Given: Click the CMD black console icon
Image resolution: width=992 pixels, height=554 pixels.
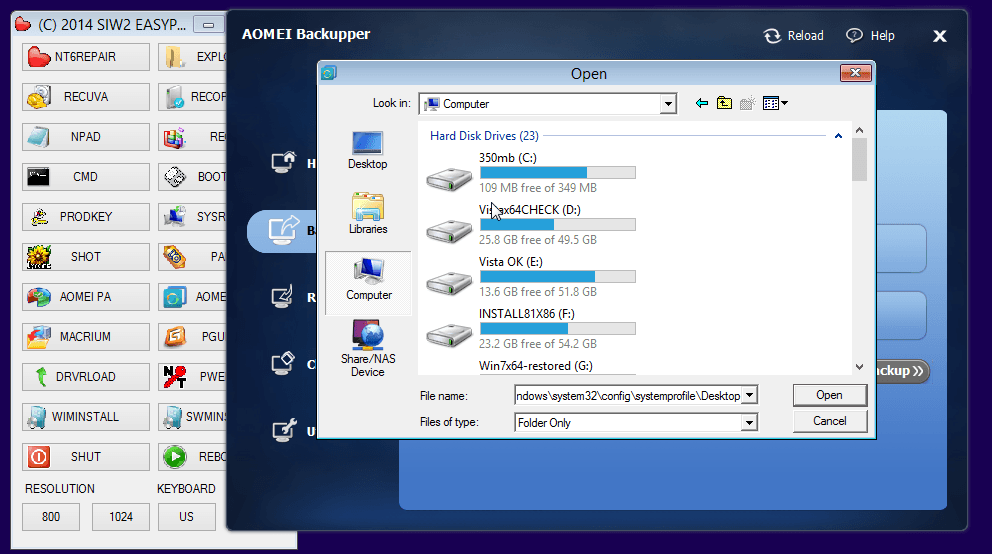Looking at the screenshot, I should point(38,177).
